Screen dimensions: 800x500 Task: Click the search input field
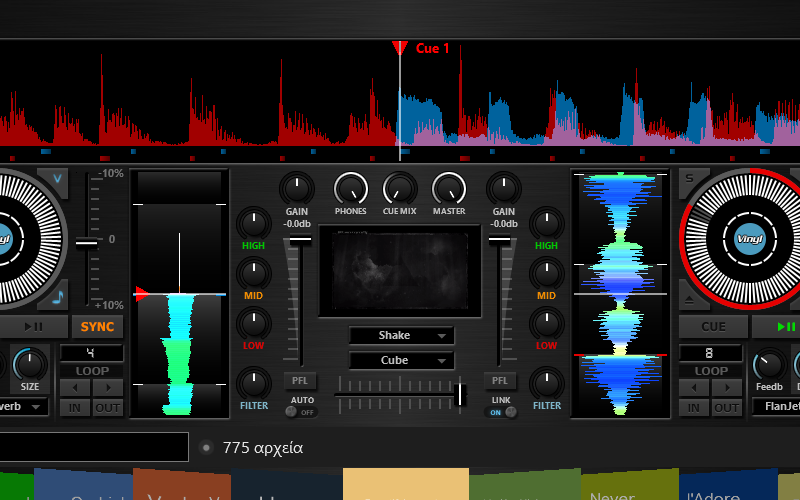[x=94, y=447]
